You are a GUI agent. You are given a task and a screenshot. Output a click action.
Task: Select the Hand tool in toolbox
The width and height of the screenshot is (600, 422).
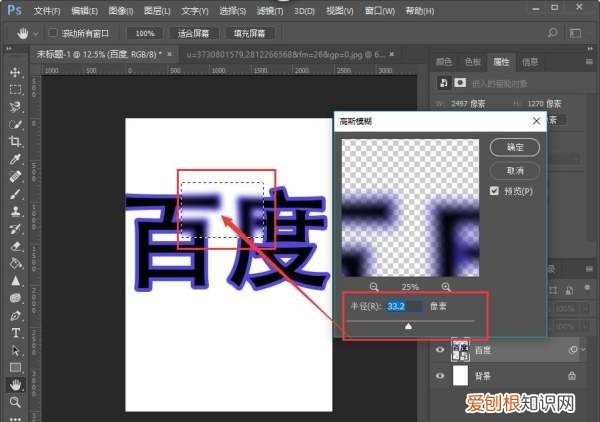(x=15, y=385)
